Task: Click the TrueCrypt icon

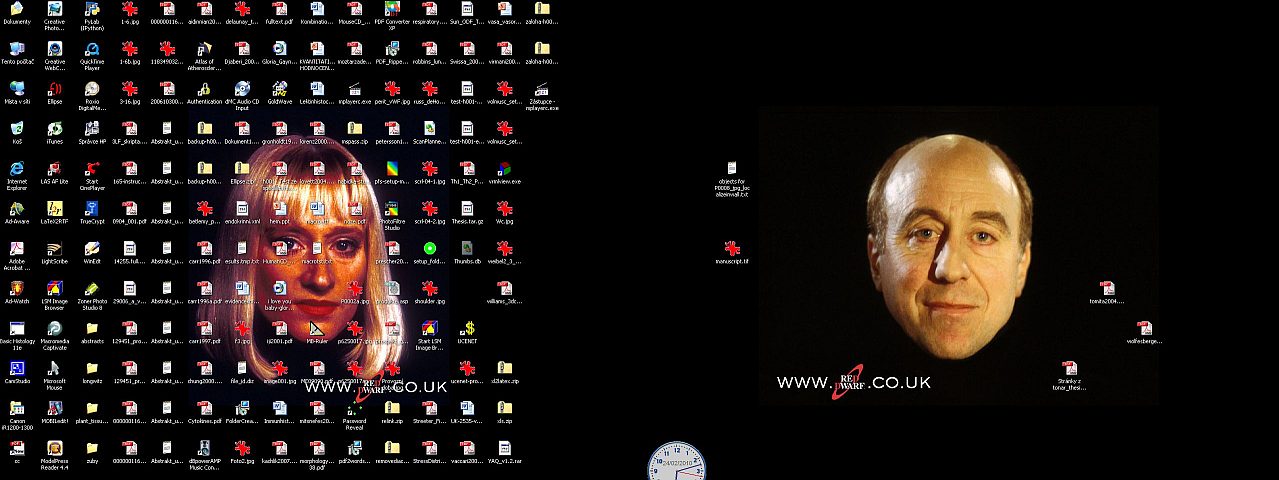Action: [92, 209]
